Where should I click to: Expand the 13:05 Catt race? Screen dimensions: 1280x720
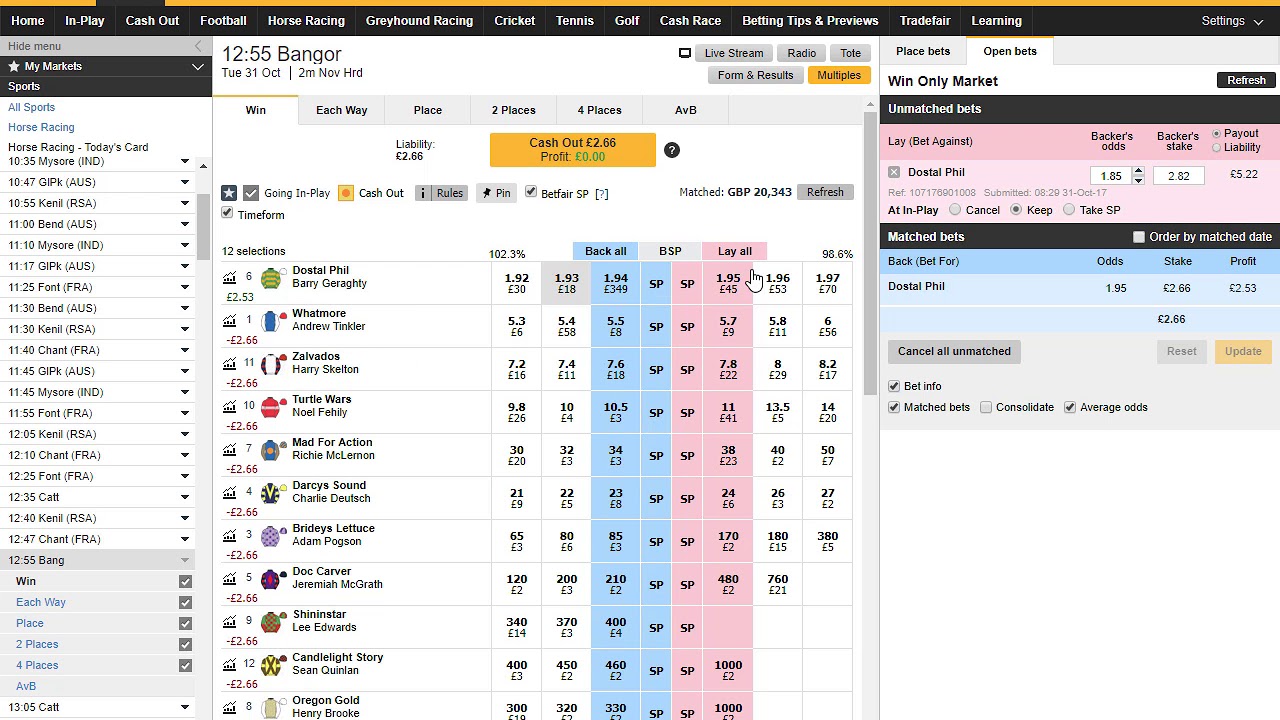coord(184,707)
